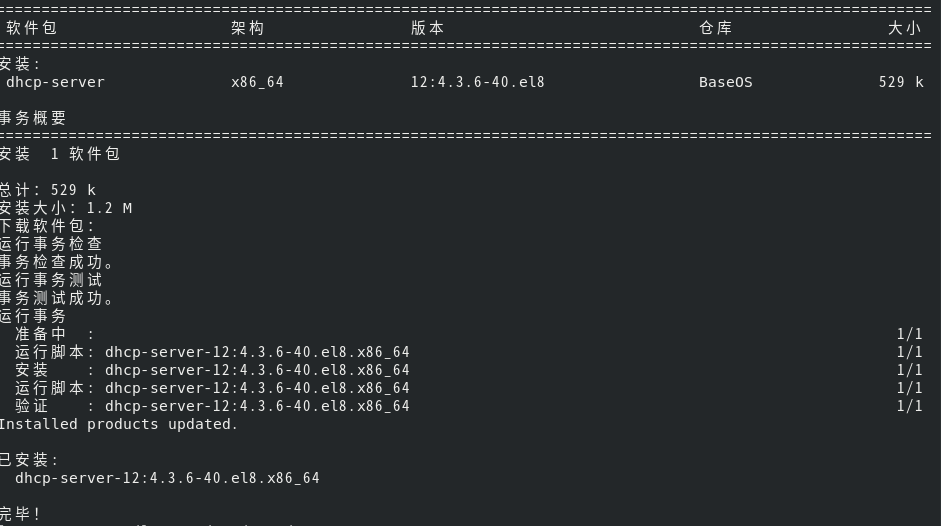Viewport: 941px width, 526px height.
Task: Click the 事务概要 heading line
Action: [34, 118]
